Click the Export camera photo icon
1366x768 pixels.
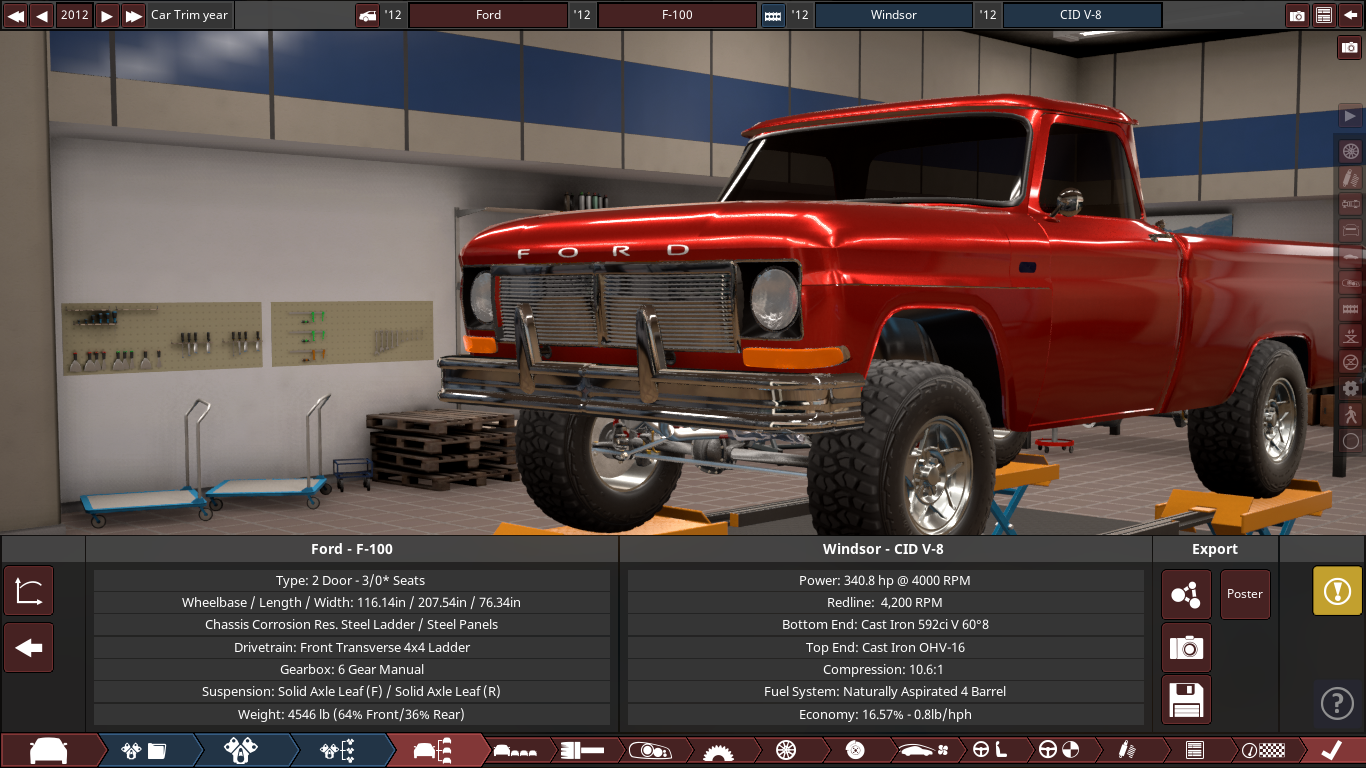1186,648
